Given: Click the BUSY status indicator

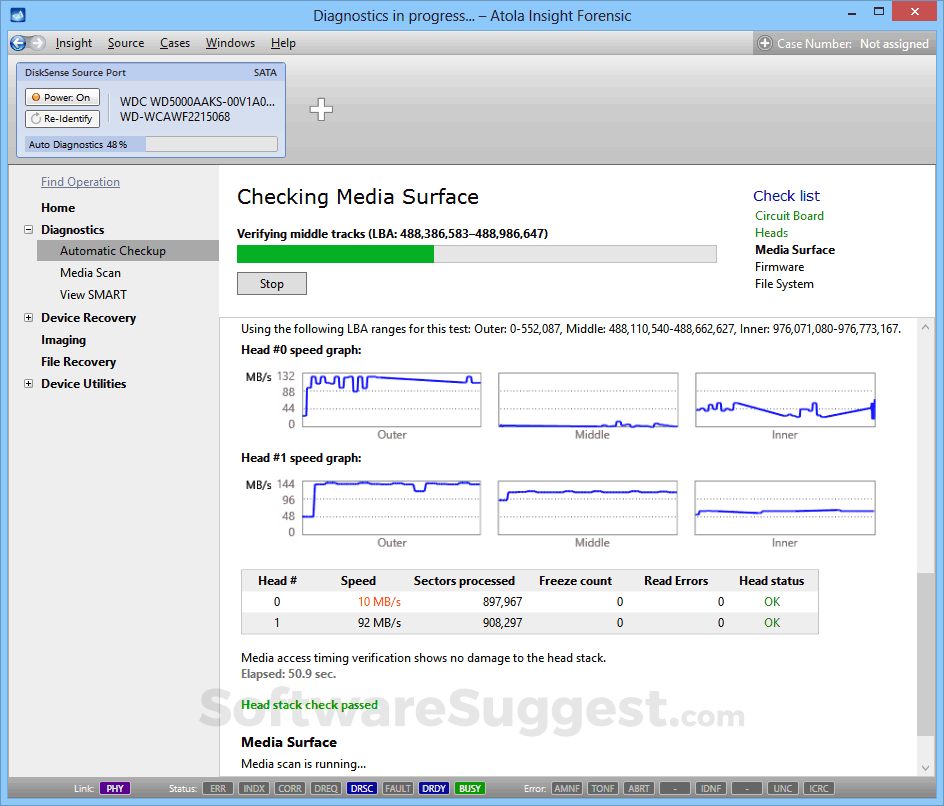Looking at the screenshot, I should point(470,788).
